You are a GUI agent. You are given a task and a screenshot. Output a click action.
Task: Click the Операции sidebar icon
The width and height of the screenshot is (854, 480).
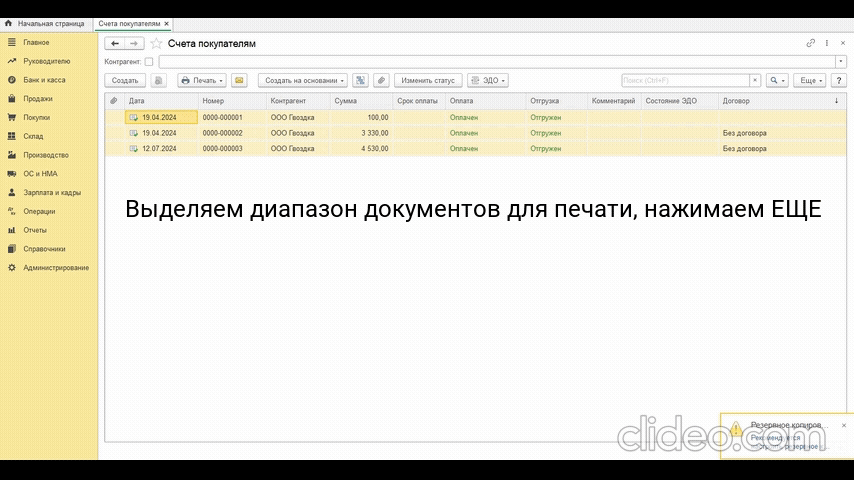pyautogui.click(x=11, y=211)
